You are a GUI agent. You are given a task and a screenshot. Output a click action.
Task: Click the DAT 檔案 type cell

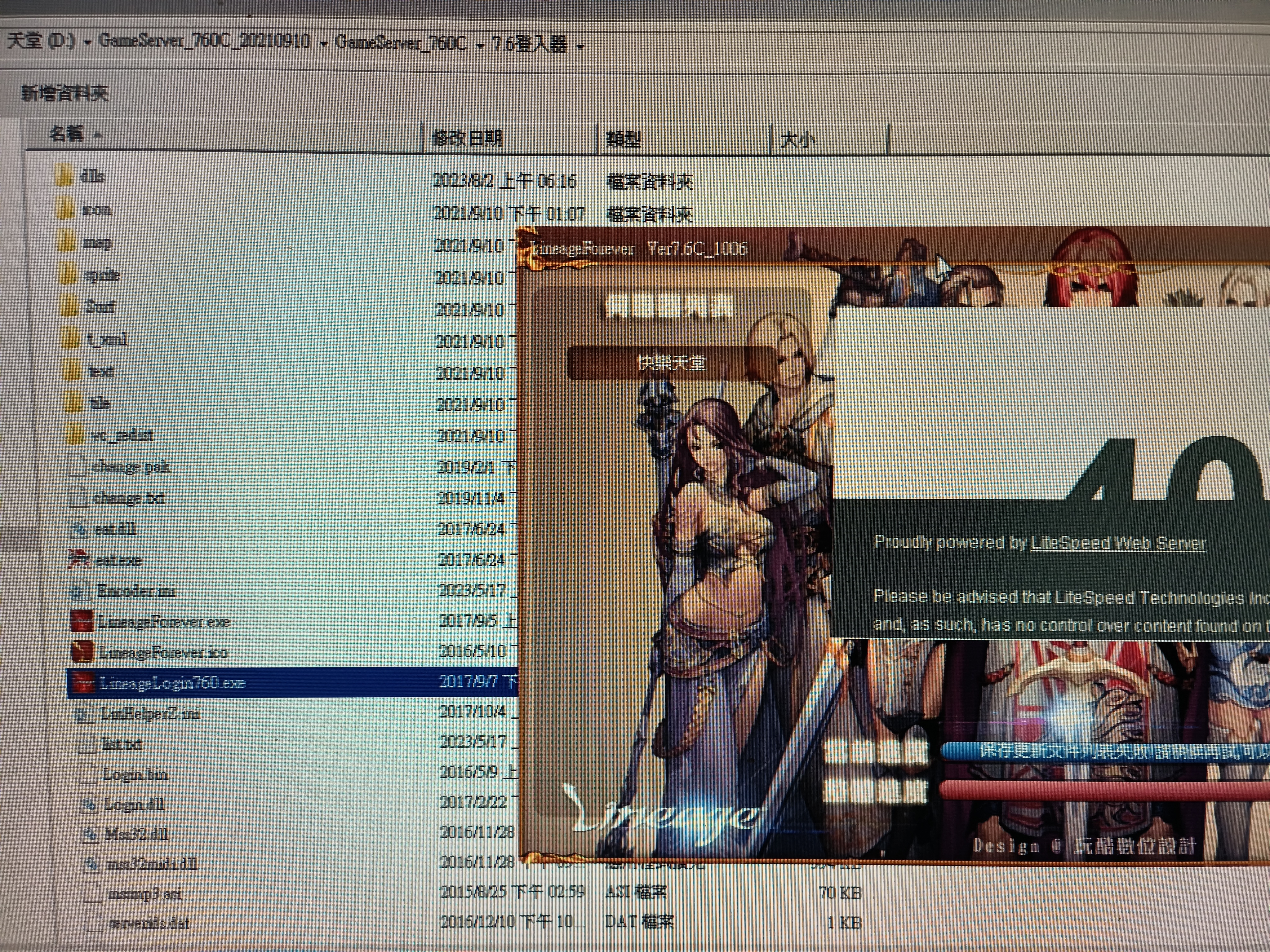tap(639, 922)
